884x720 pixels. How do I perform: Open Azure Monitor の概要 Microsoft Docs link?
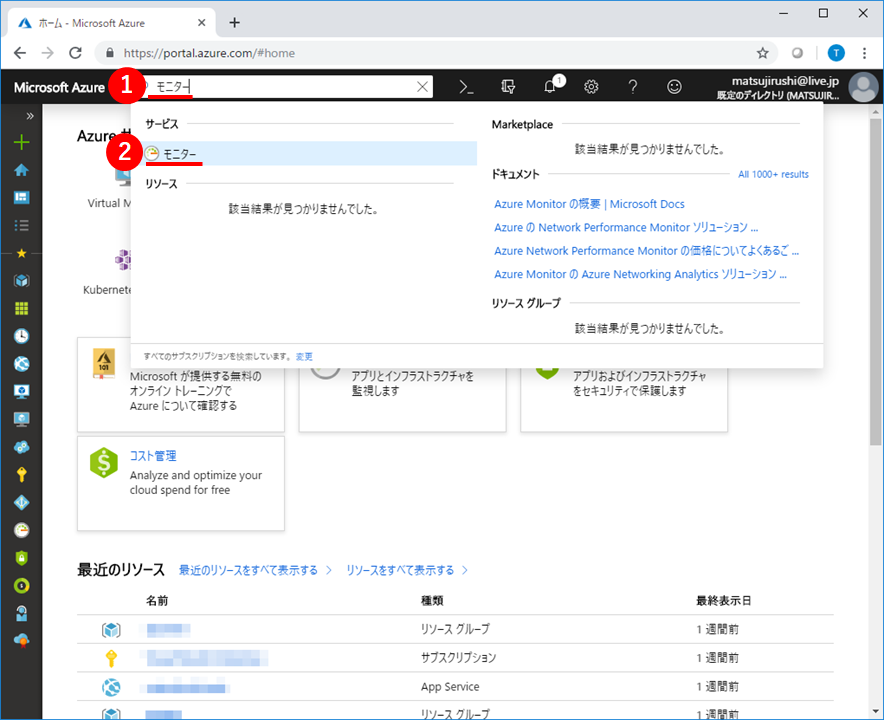589,204
